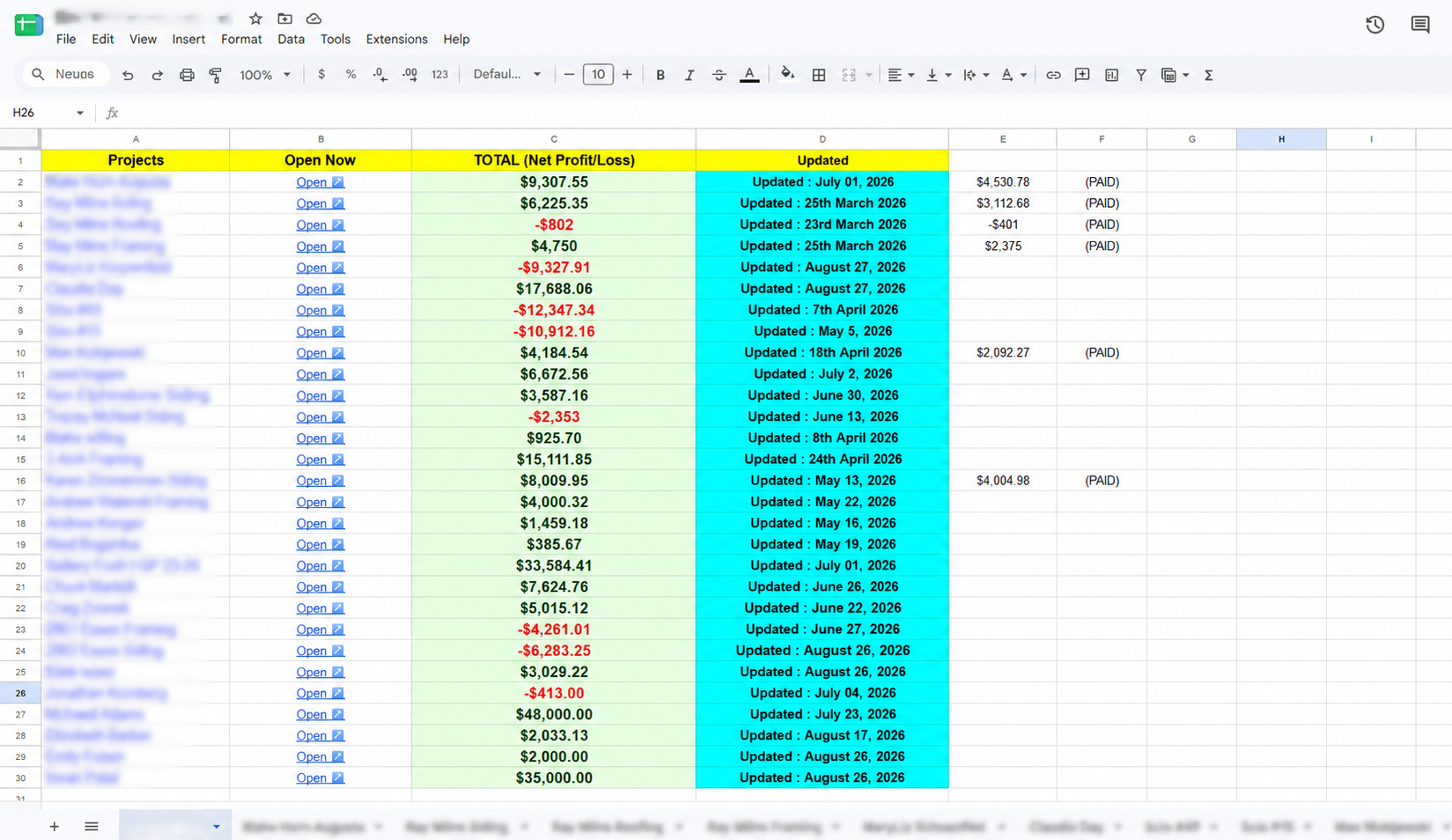
Task: Open the name box dropdown arrow
Action: pos(79,113)
